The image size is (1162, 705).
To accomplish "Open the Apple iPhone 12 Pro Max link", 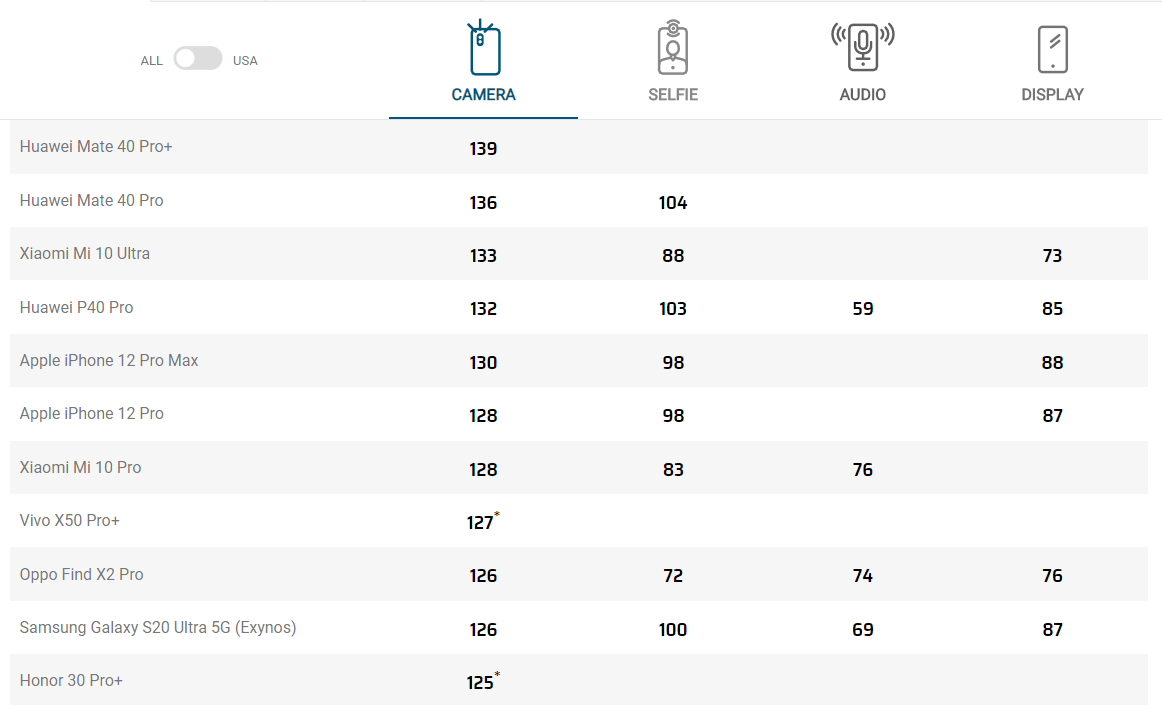I will (x=109, y=360).
